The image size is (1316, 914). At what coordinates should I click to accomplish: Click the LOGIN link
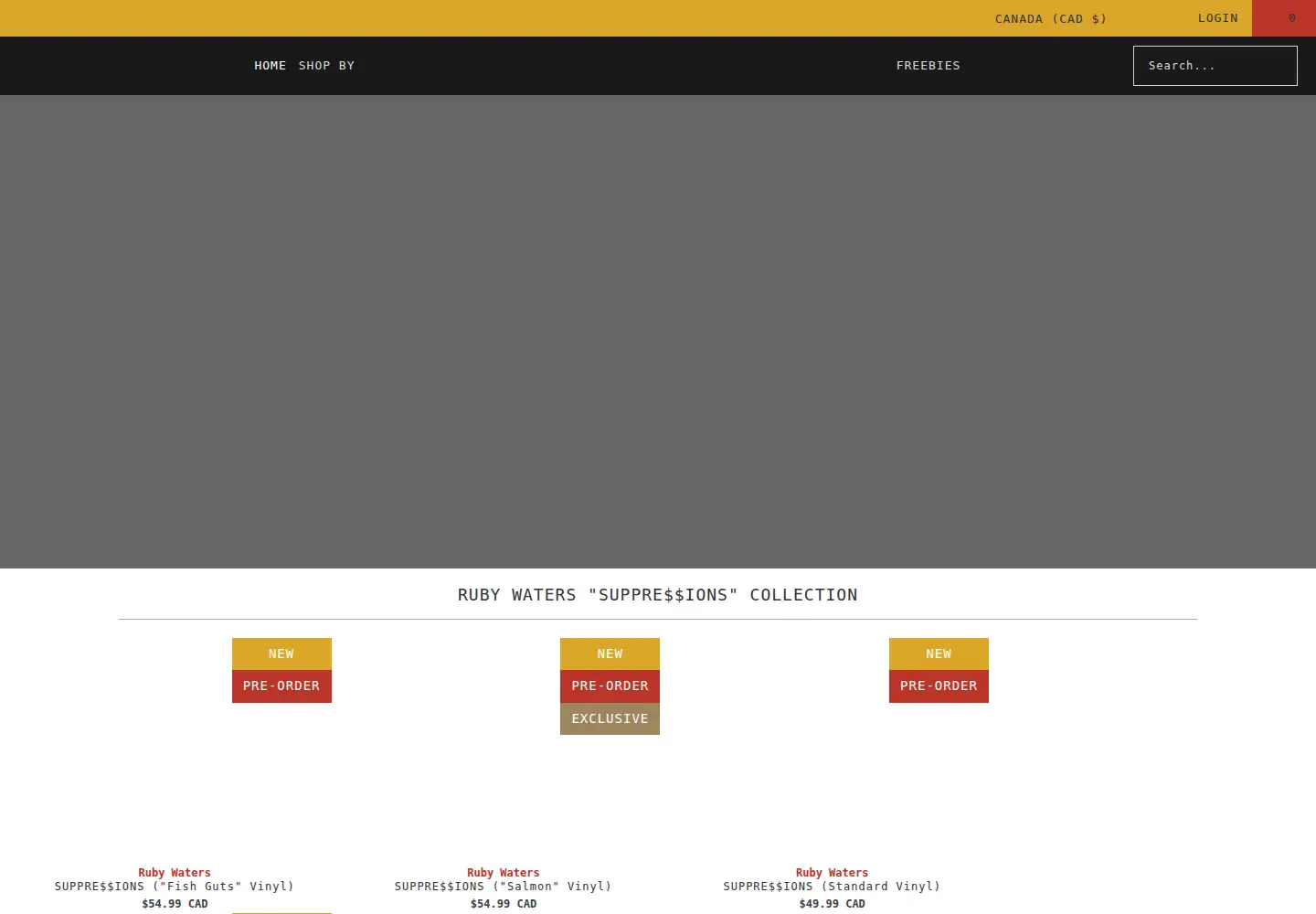pos(1218,18)
